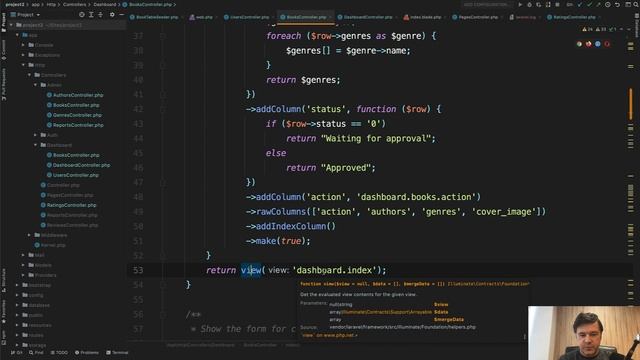Click the 'dashboard.index' string on line 53

334,270
